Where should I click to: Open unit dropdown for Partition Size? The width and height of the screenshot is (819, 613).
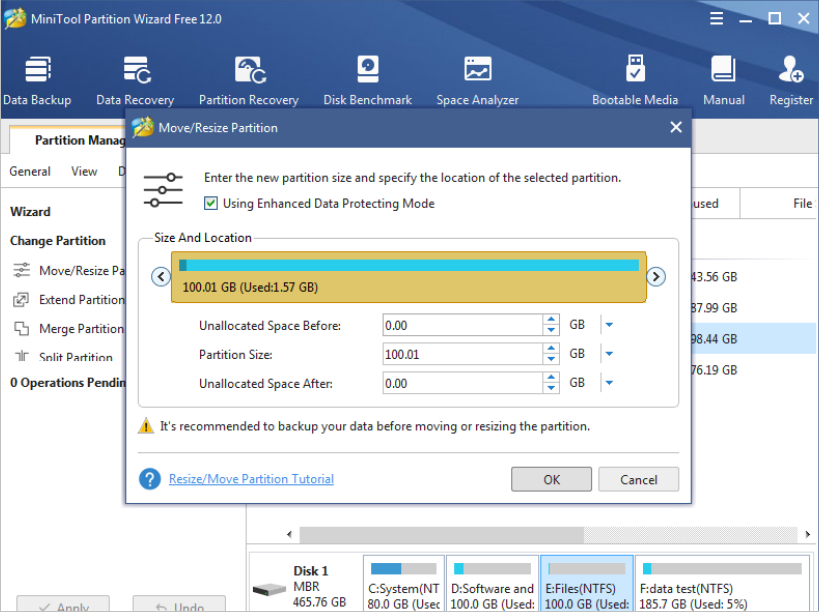609,354
